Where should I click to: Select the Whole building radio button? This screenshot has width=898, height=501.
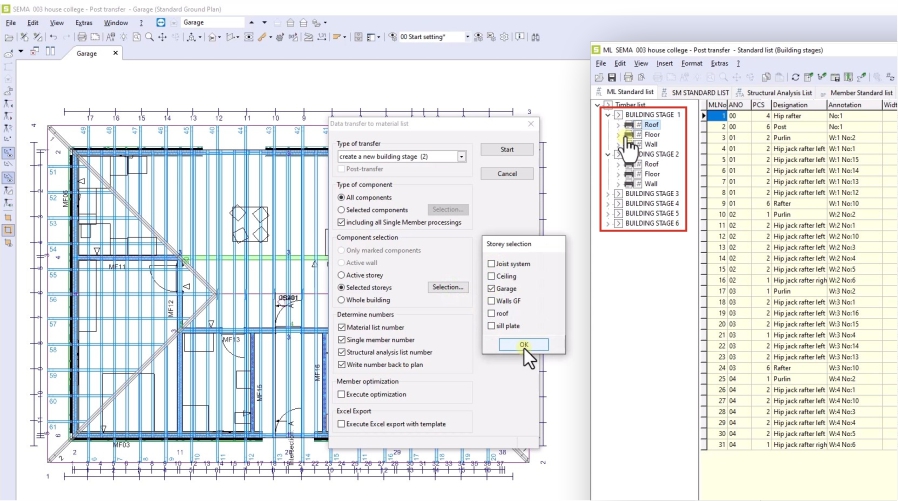(x=342, y=300)
